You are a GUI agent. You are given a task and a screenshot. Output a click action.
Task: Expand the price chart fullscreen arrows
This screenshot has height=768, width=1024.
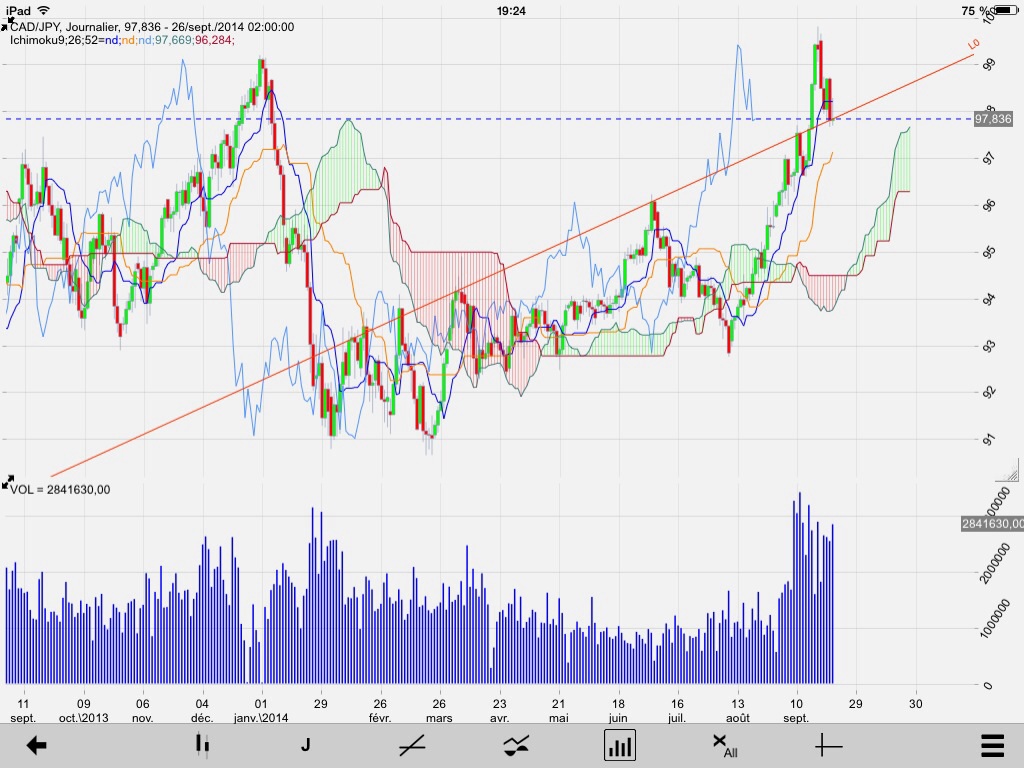point(7,24)
